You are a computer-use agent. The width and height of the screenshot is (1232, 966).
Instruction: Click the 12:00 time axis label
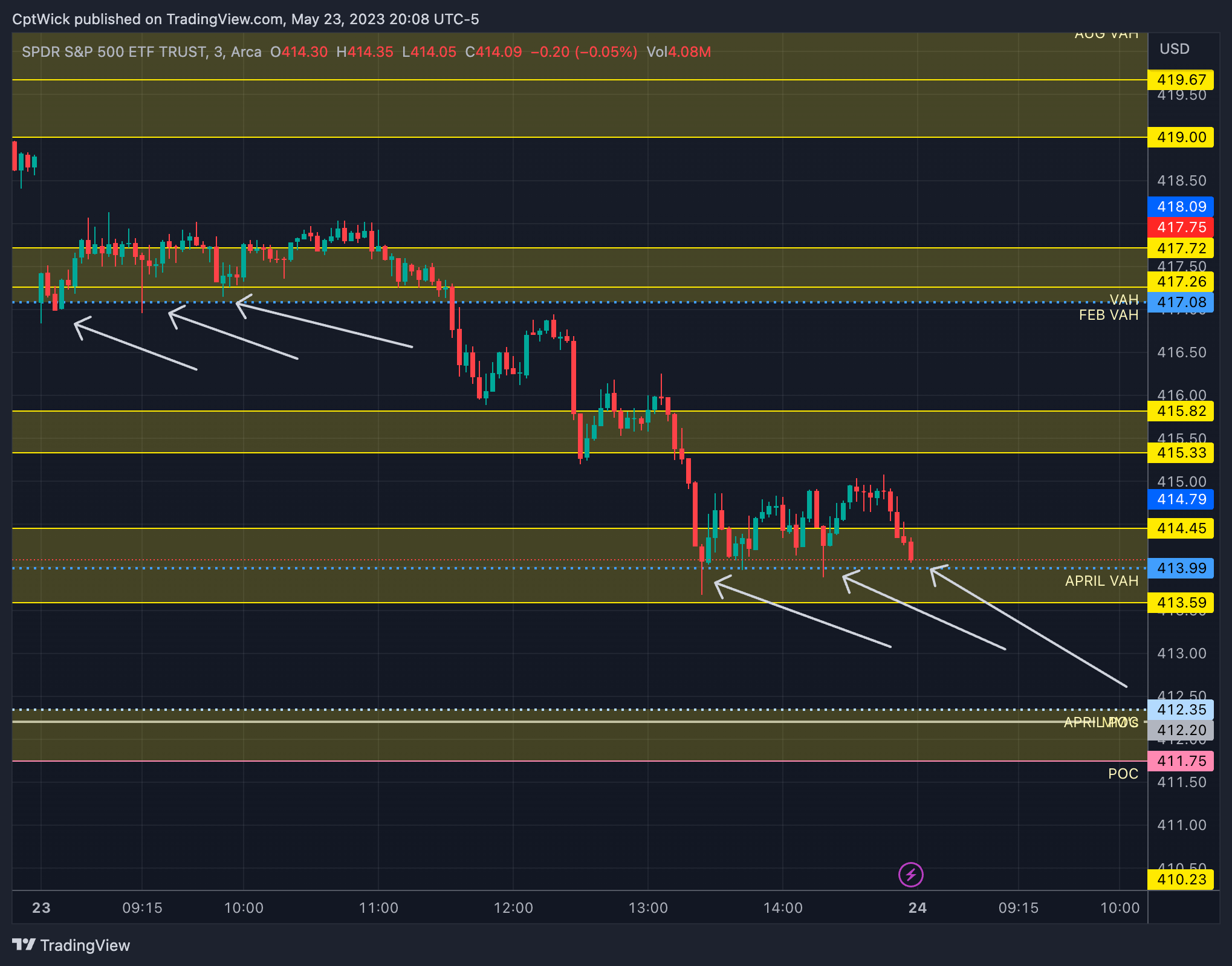[513, 907]
